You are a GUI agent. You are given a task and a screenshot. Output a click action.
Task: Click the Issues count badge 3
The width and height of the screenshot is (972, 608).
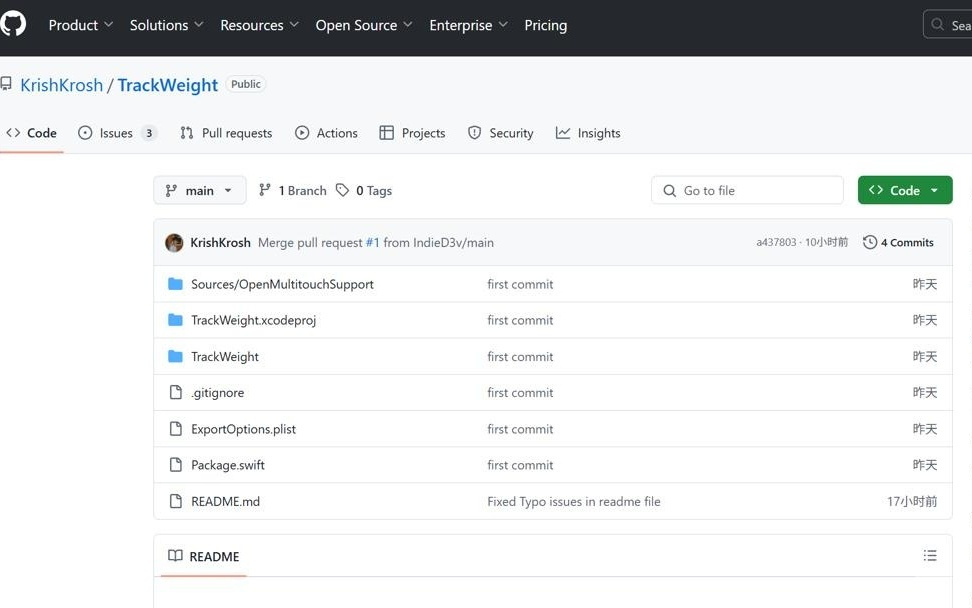[149, 133]
